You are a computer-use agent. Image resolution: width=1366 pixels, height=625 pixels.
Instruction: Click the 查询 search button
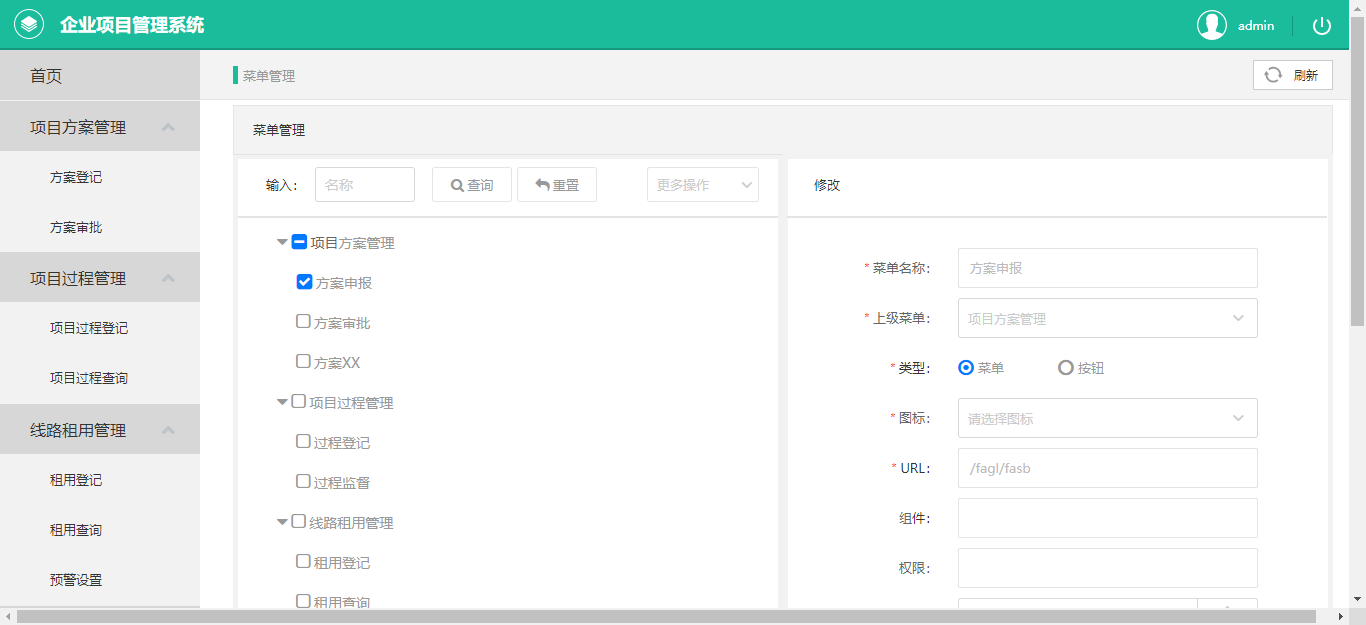pos(472,185)
